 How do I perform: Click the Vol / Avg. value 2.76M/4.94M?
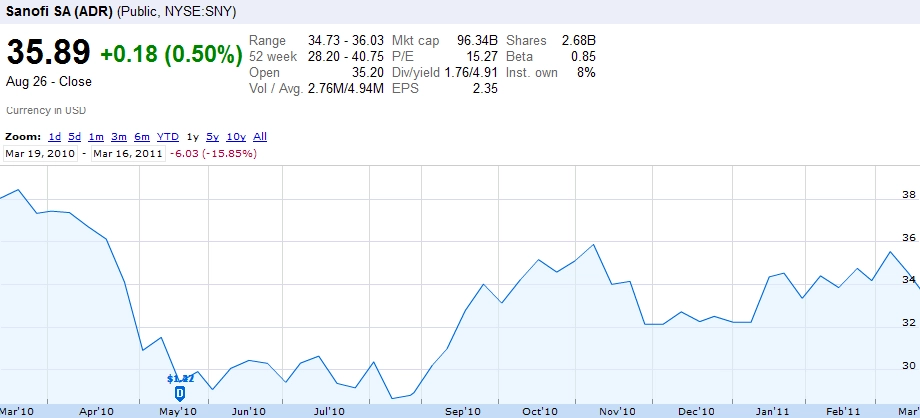pos(346,89)
